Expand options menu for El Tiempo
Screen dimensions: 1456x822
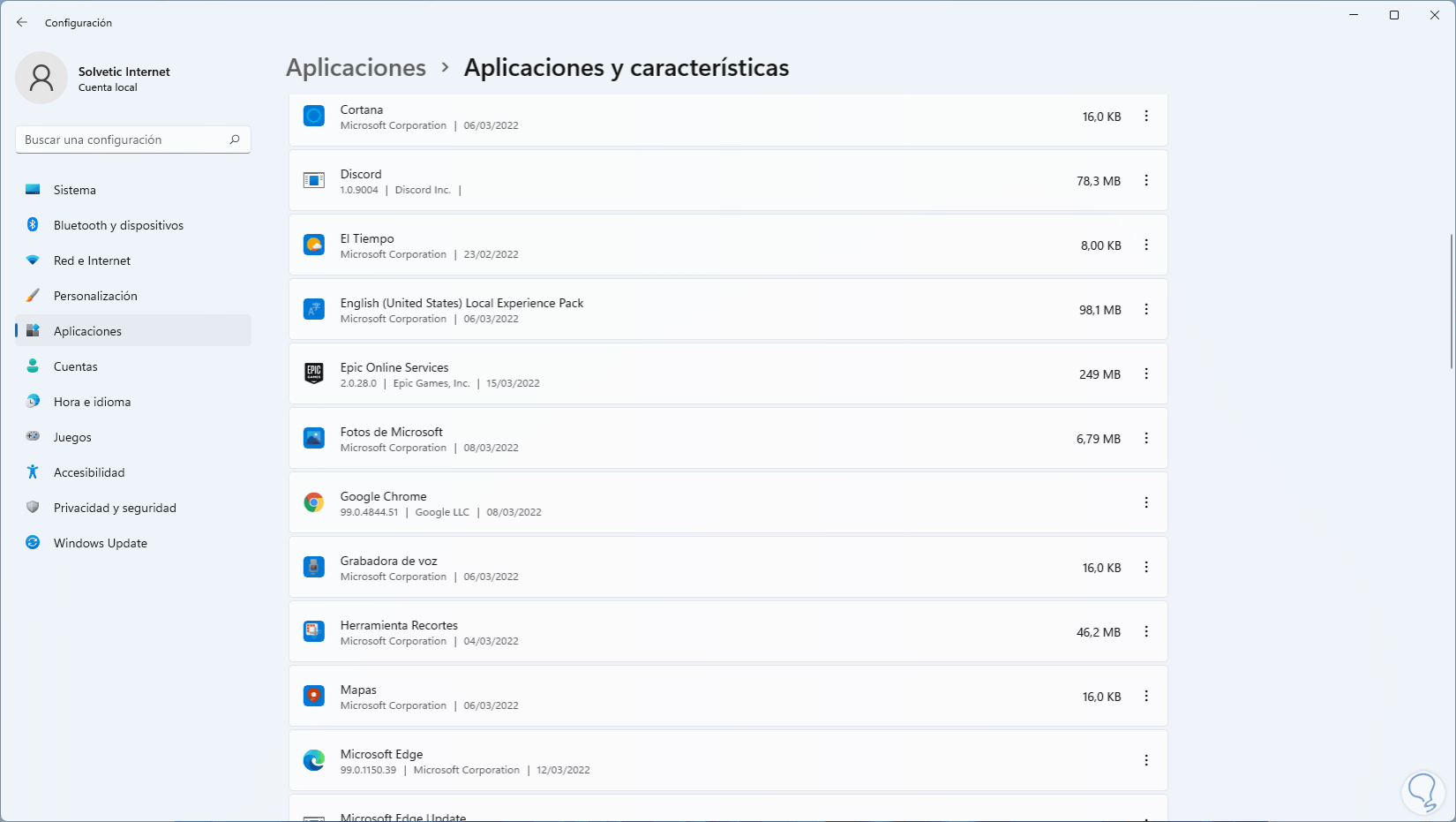pos(1146,245)
